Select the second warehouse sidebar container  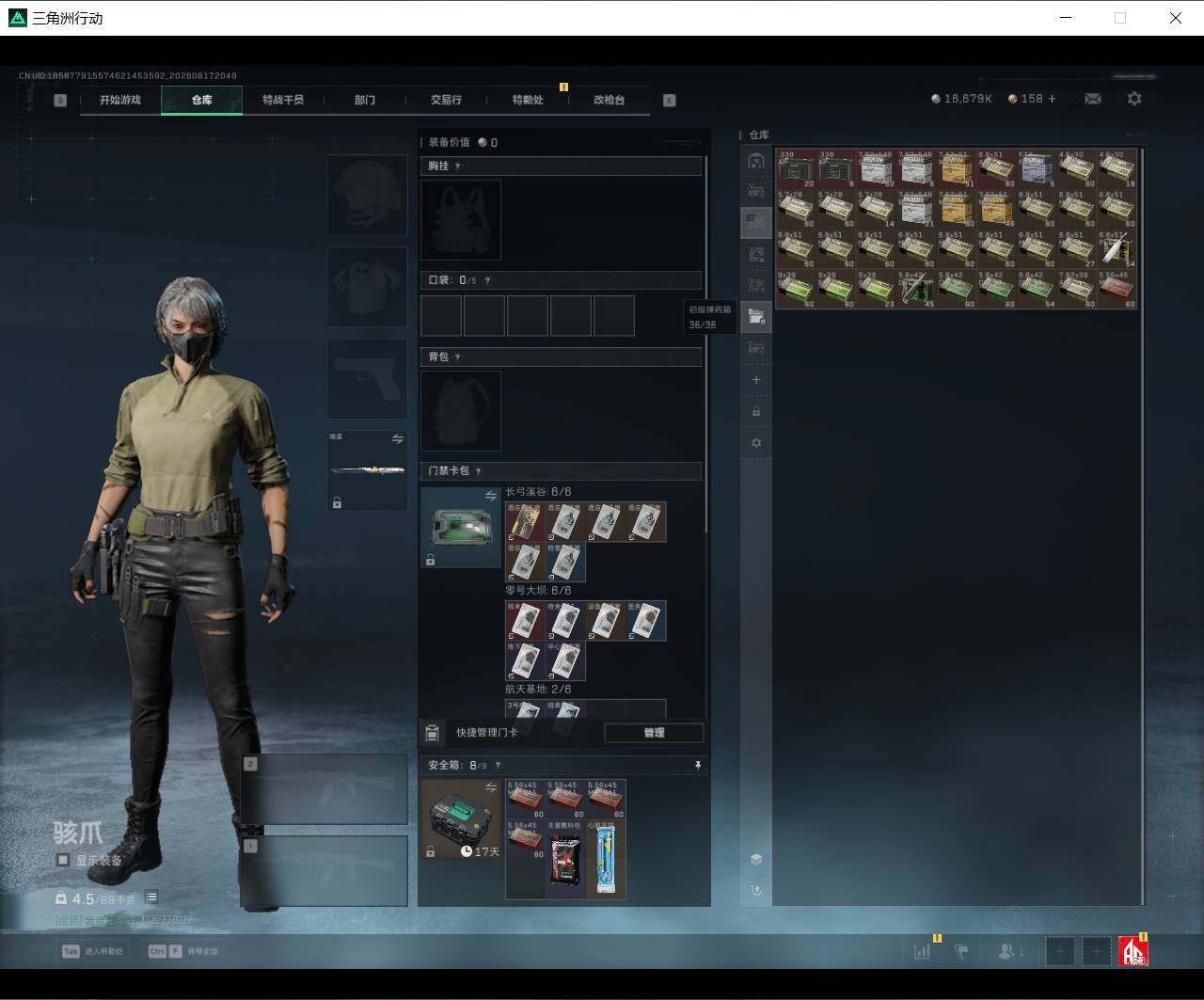tap(755, 191)
